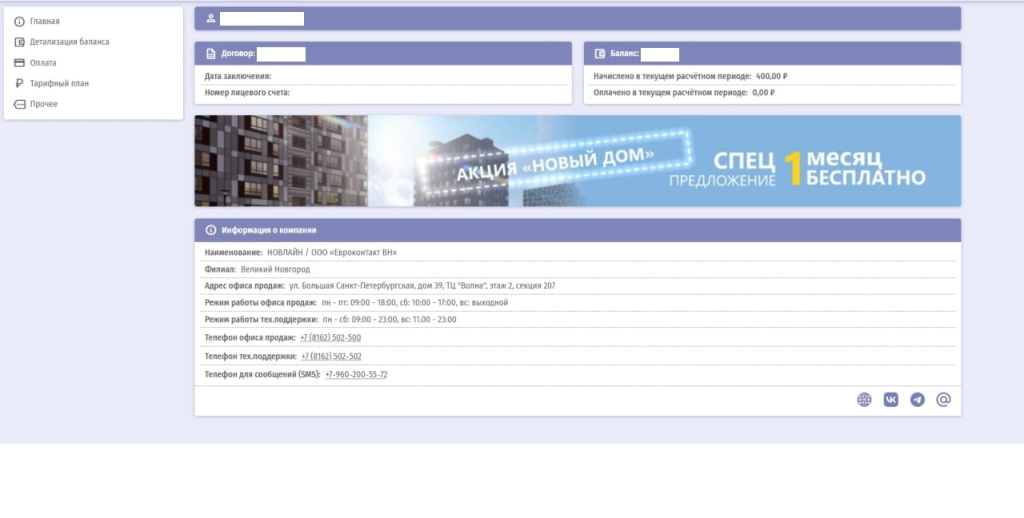The width and height of the screenshot is (1024, 518).
Task: Click tech support phone +7 (8162) 502-502
Action: [x=331, y=356]
